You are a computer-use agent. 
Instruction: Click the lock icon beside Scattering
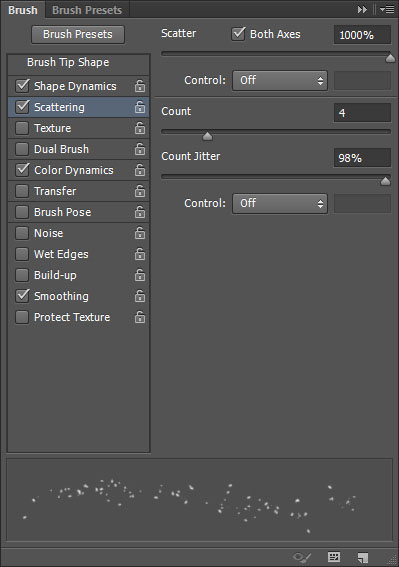pyautogui.click(x=140, y=107)
